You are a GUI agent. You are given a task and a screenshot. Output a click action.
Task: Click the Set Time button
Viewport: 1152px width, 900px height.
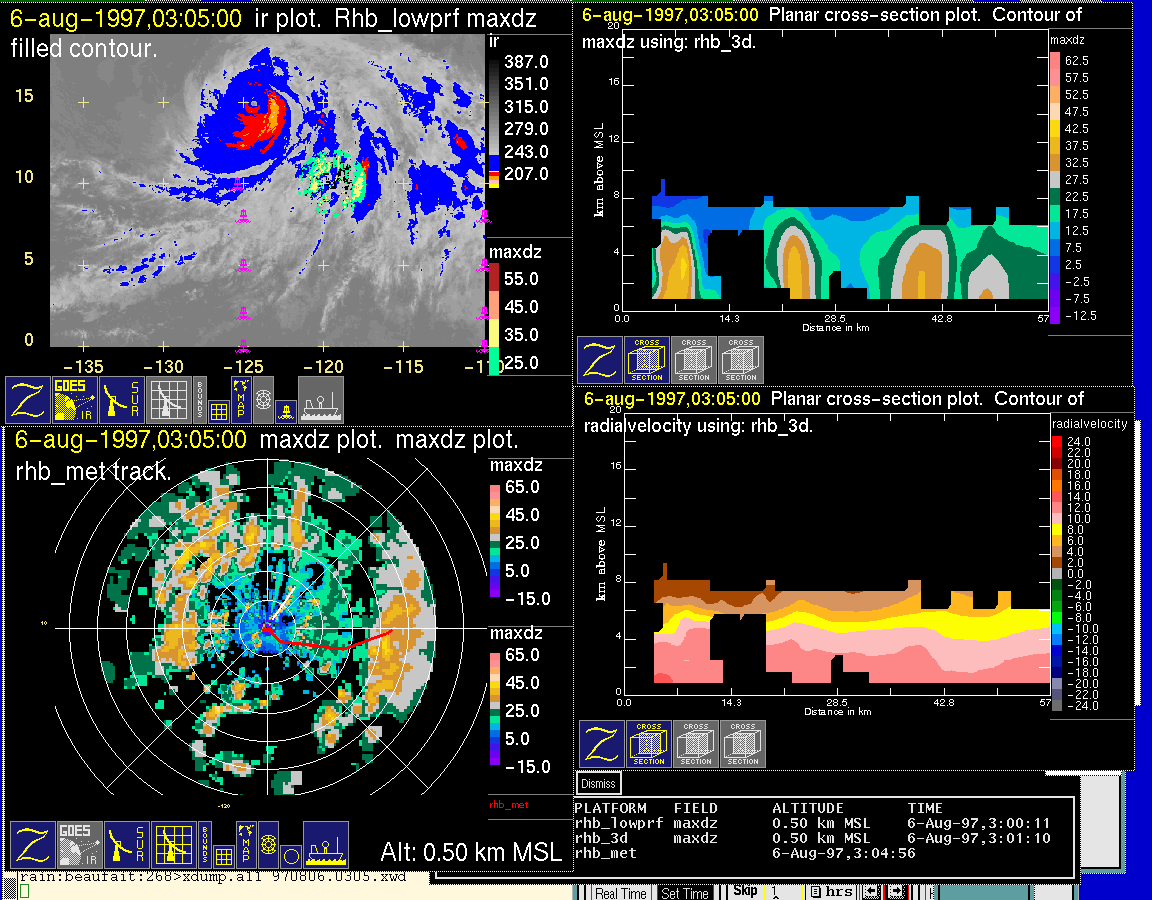(x=686, y=893)
